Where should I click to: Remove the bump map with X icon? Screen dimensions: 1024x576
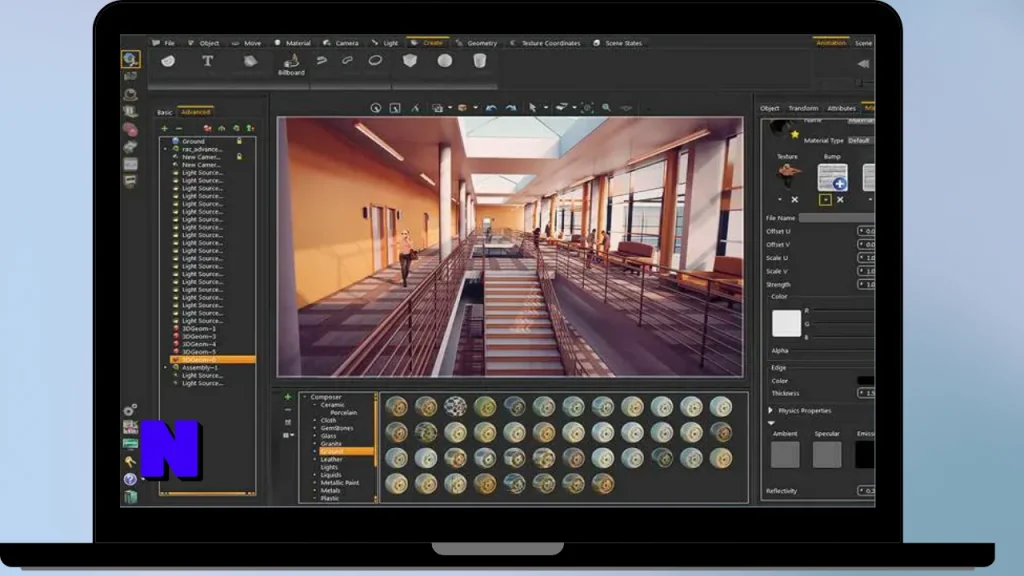coord(840,200)
